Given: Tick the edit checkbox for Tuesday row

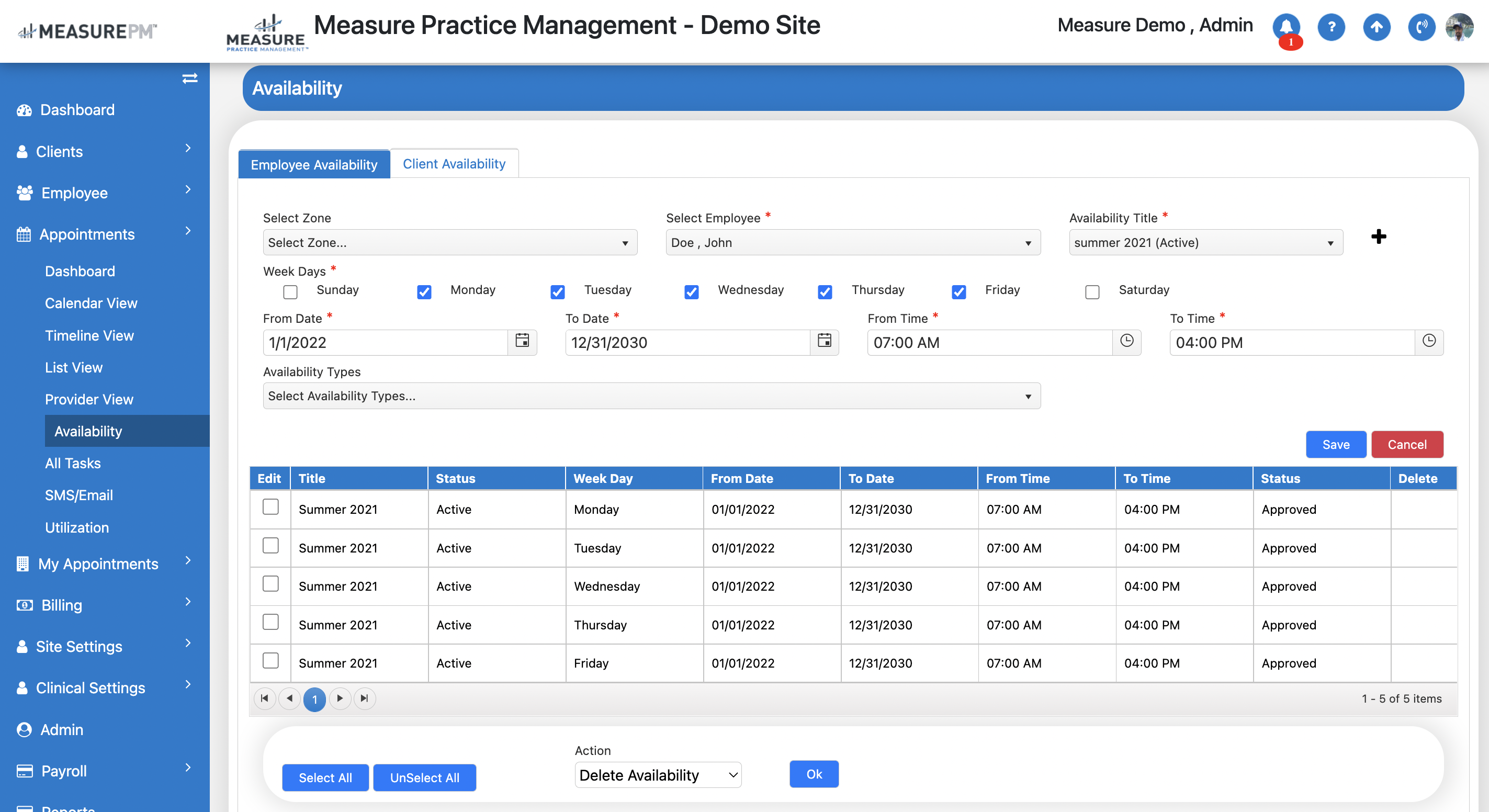Looking at the screenshot, I should (270, 546).
